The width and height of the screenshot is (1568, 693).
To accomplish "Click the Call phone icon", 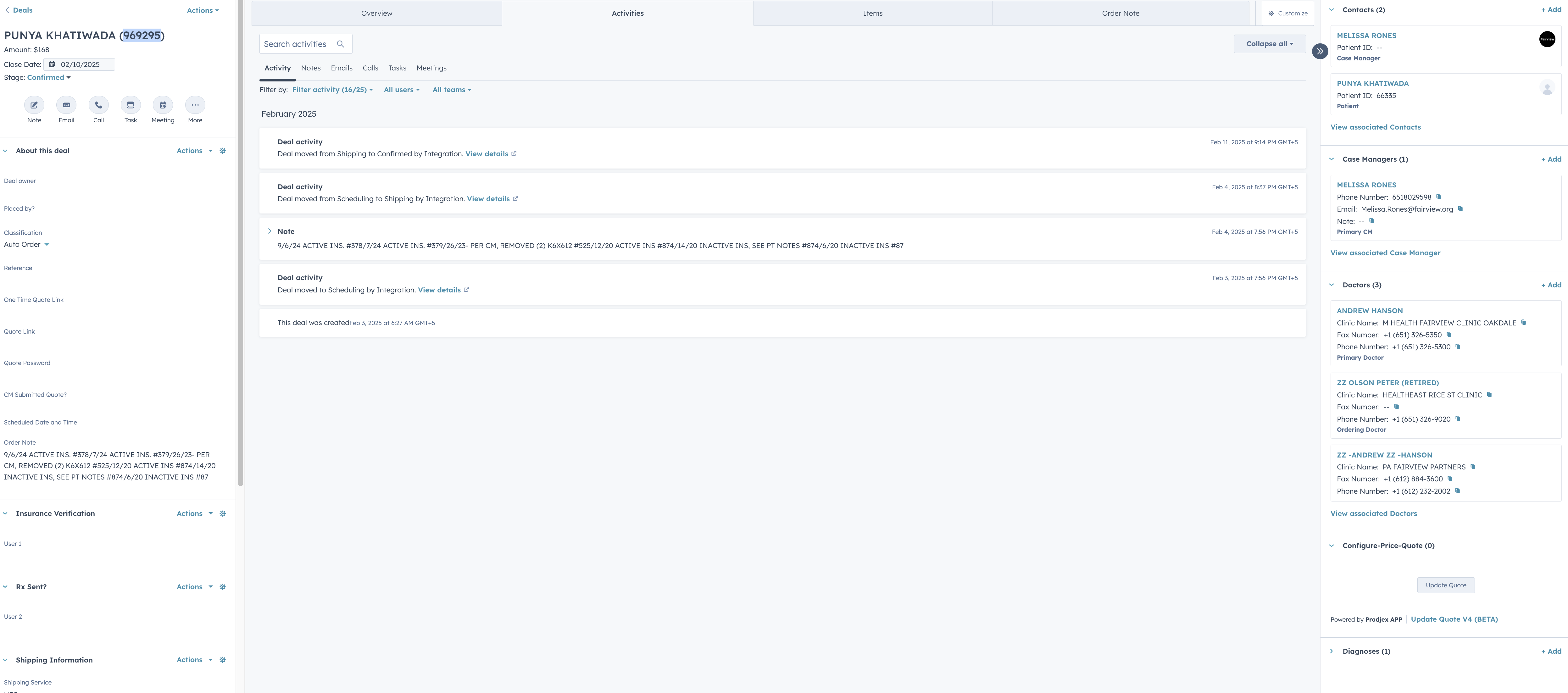I will pos(99,105).
